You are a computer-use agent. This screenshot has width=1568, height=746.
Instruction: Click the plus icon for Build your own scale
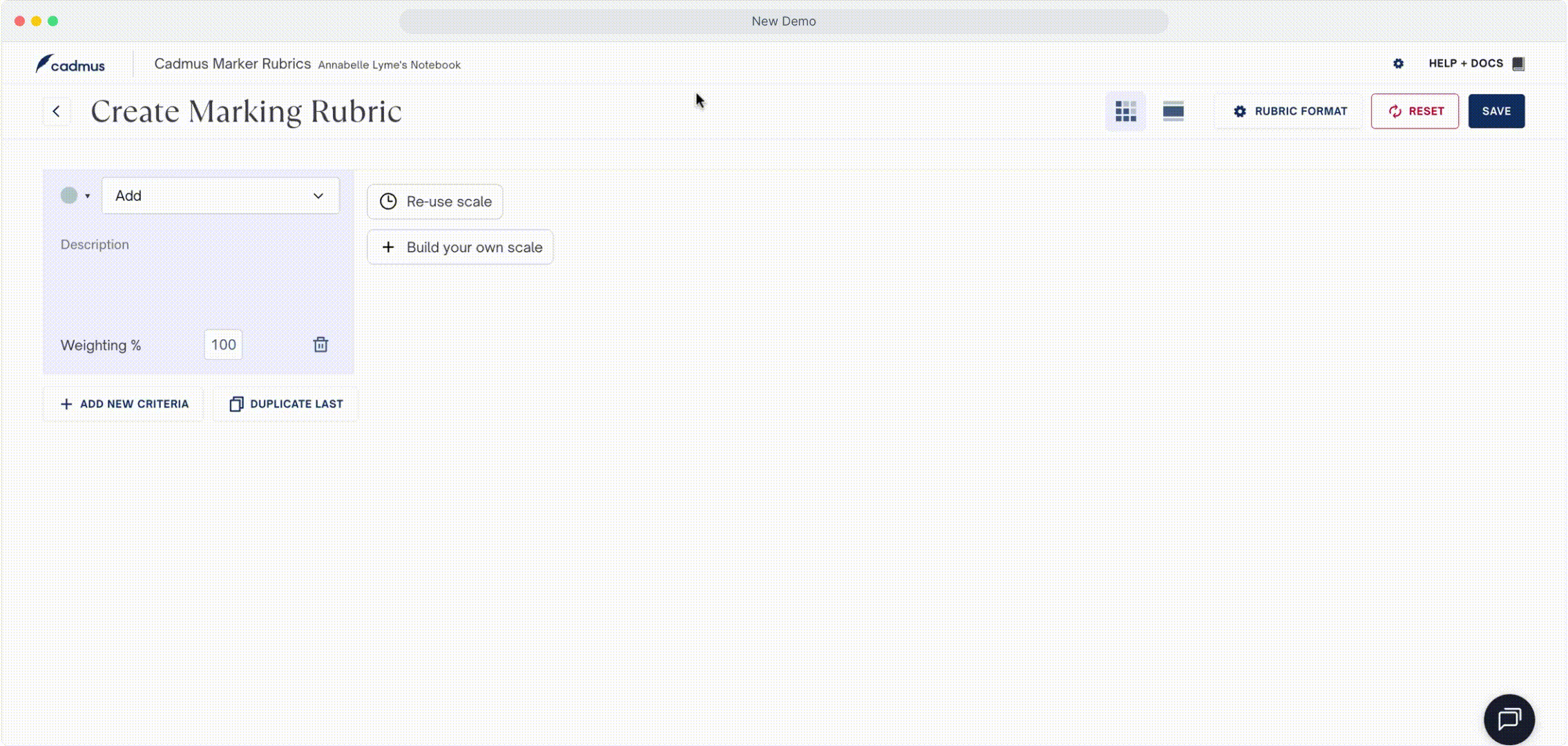point(388,247)
